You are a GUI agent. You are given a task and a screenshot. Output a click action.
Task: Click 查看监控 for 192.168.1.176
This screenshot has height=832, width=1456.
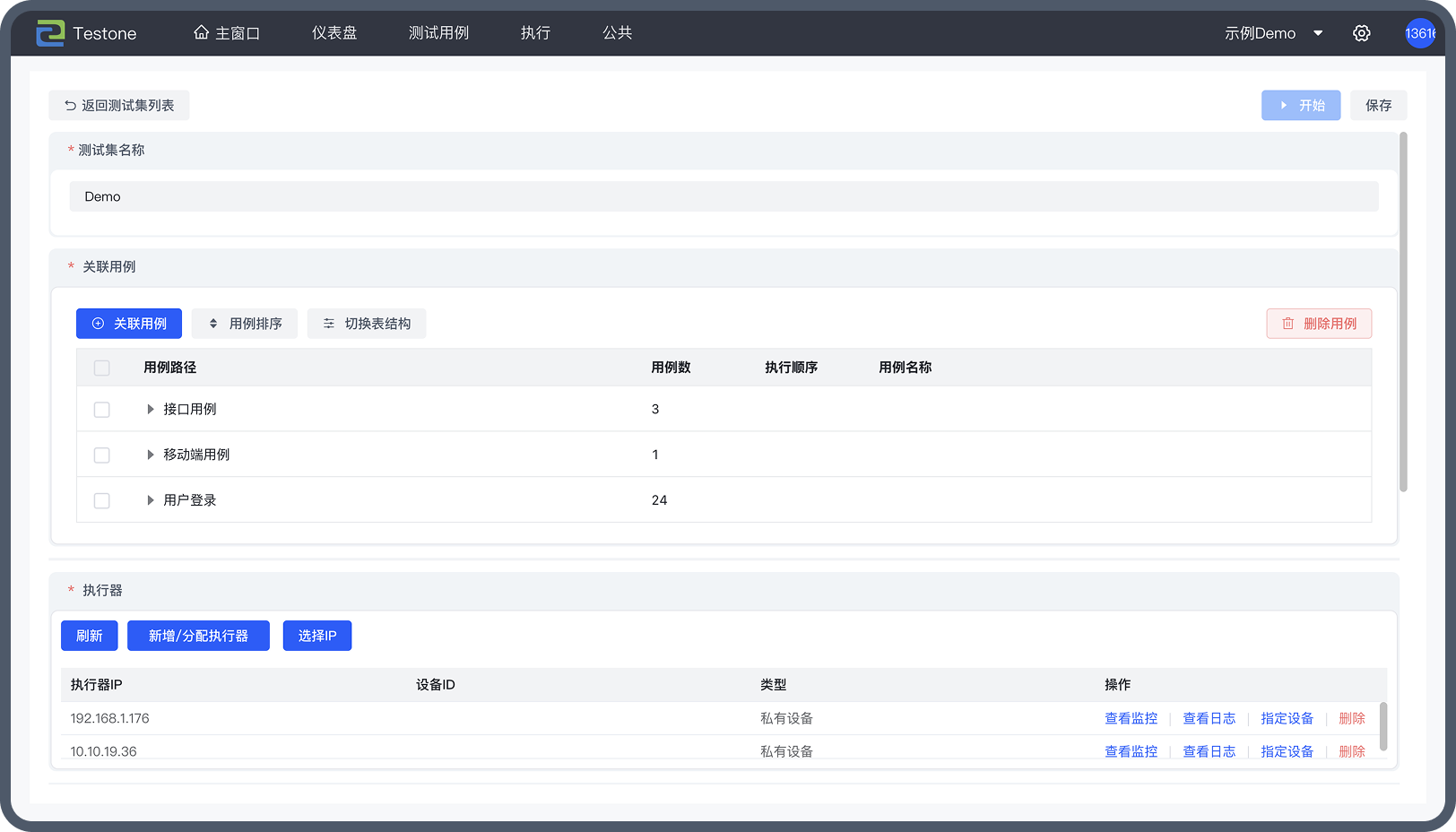pos(1131,718)
